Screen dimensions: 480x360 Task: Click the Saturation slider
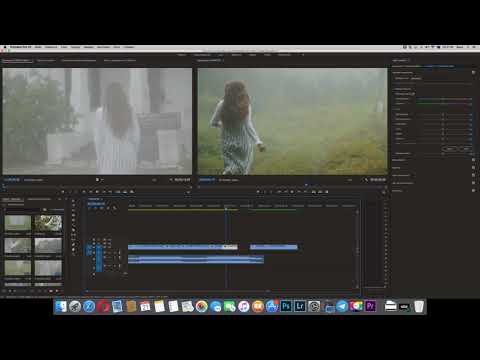443,154
